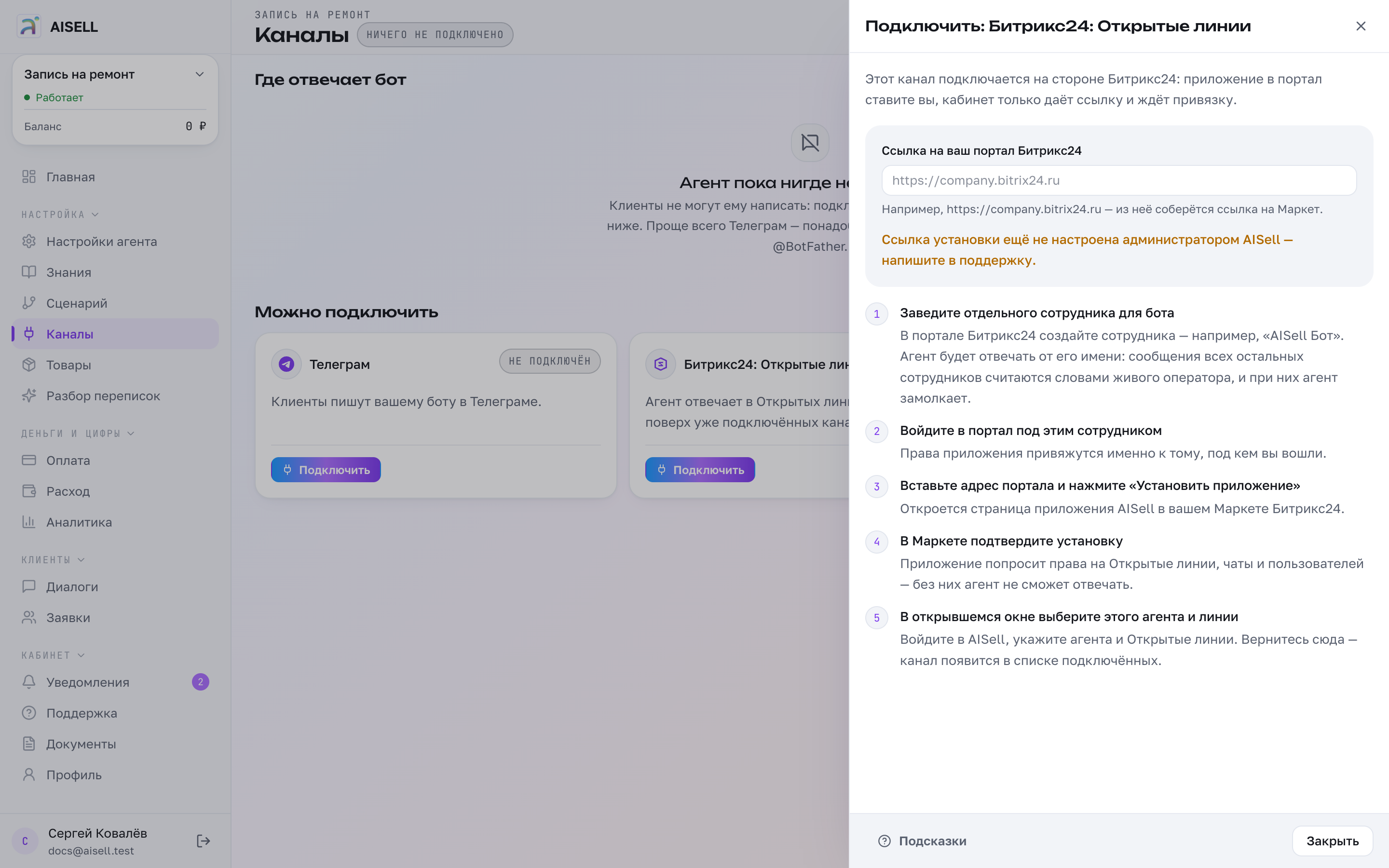Open the Главная menu item
Viewport: 1389px width, 868px height.
point(115,177)
